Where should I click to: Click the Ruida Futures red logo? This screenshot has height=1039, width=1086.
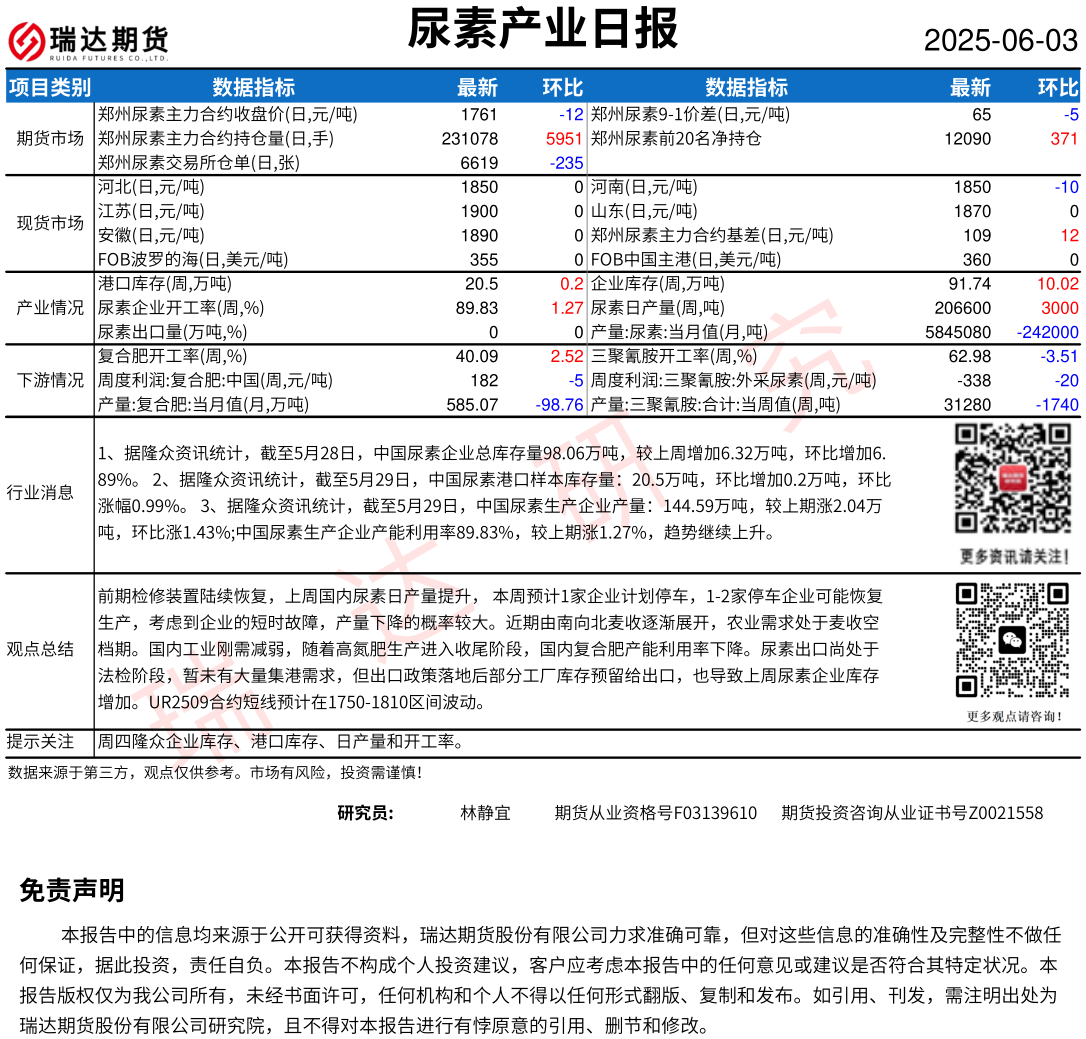[26, 41]
